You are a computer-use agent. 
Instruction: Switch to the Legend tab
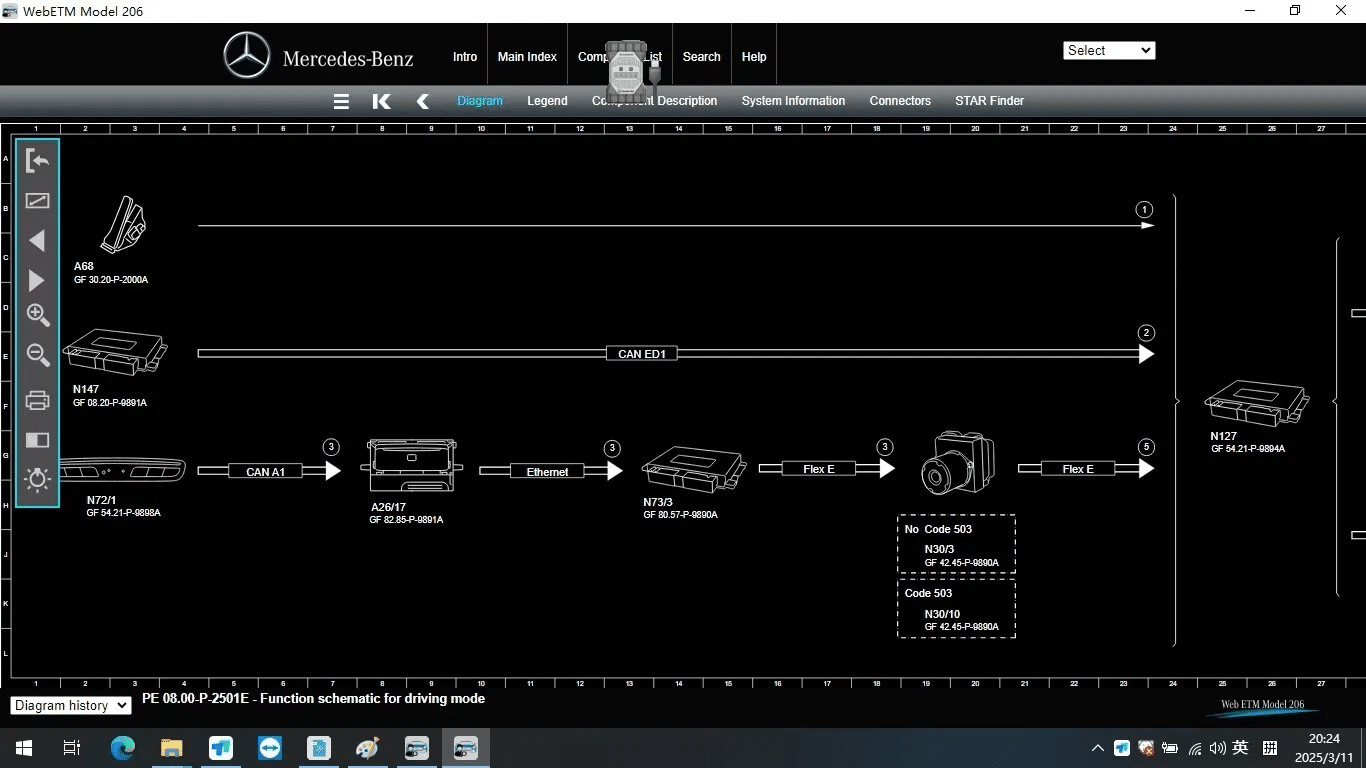[x=547, y=101]
